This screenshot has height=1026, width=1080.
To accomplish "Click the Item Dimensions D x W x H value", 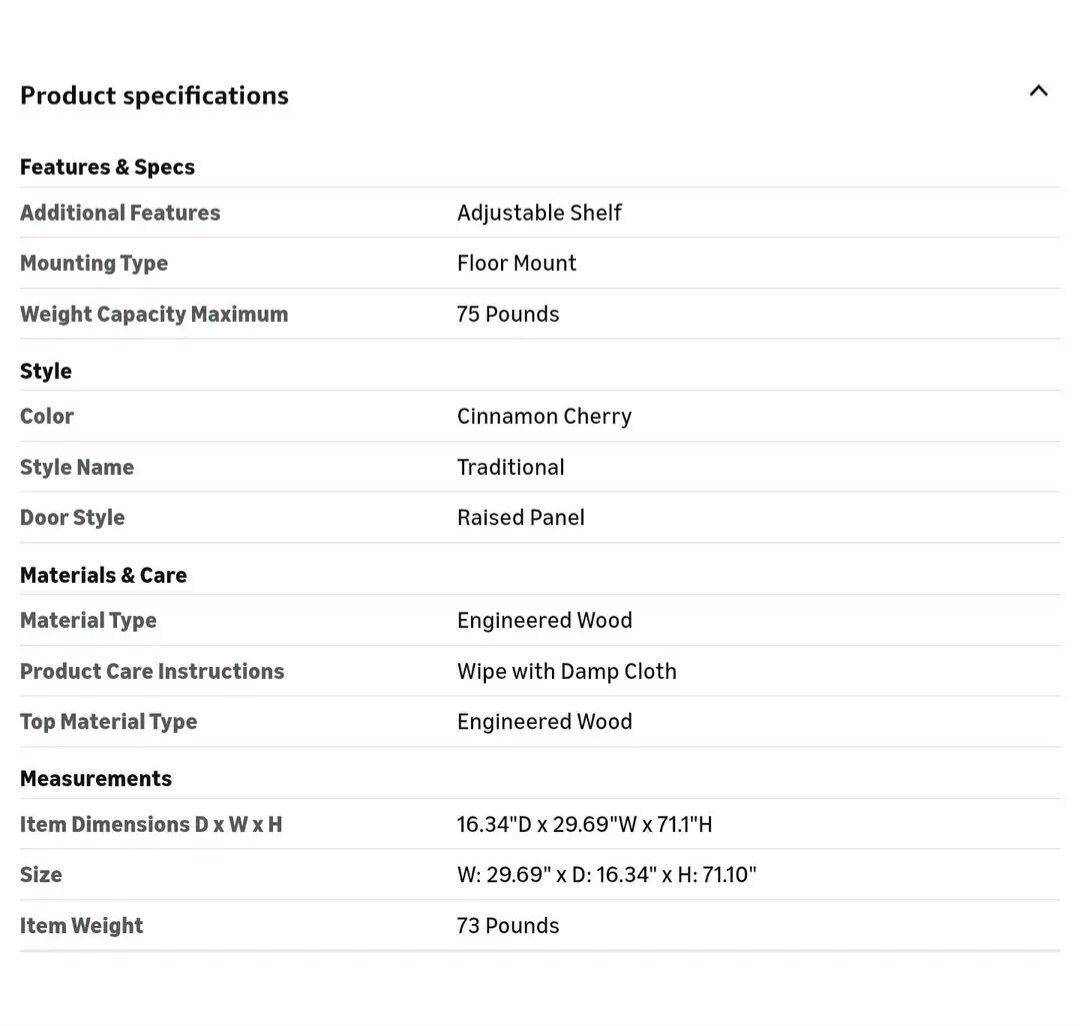I will [x=584, y=825].
